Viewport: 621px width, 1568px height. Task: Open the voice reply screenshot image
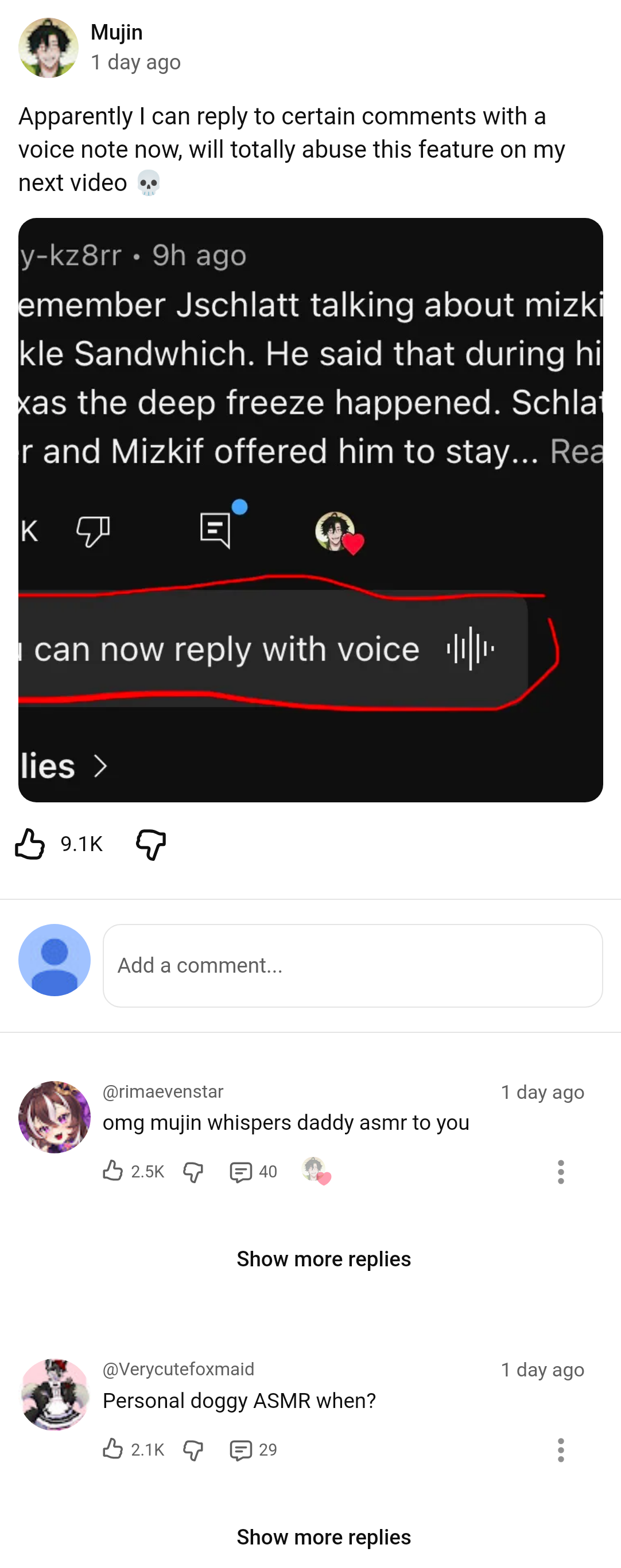pyautogui.click(x=310, y=509)
